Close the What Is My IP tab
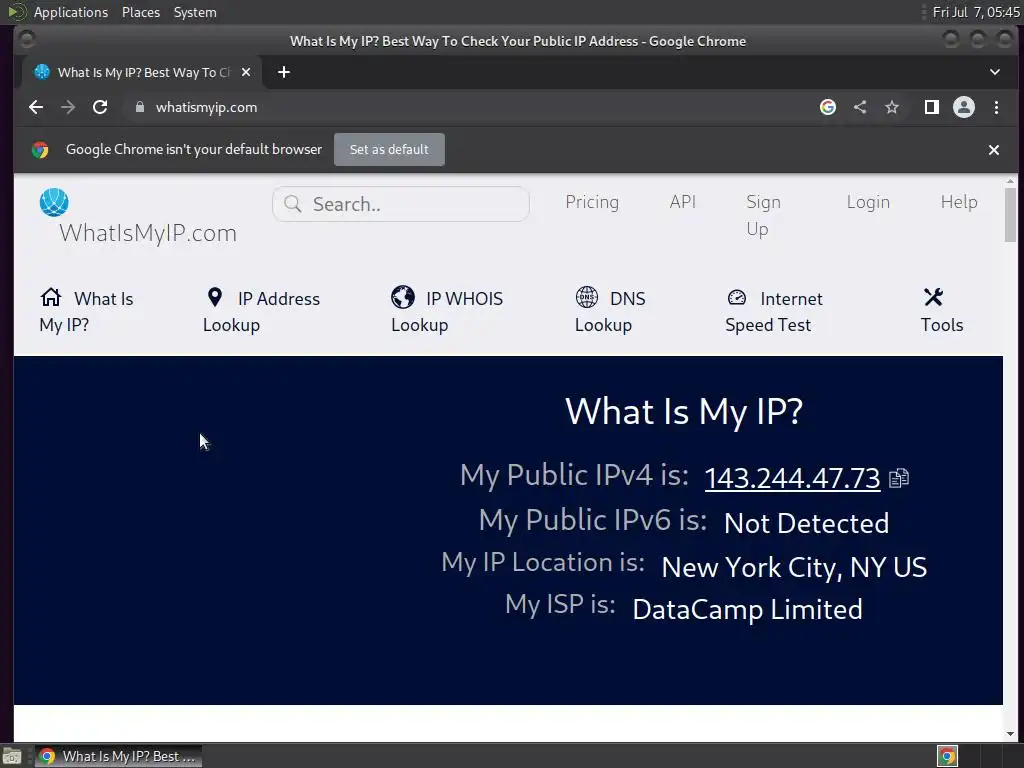The width and height of the screenshot is (1024, 768). [x=246, y=72]
